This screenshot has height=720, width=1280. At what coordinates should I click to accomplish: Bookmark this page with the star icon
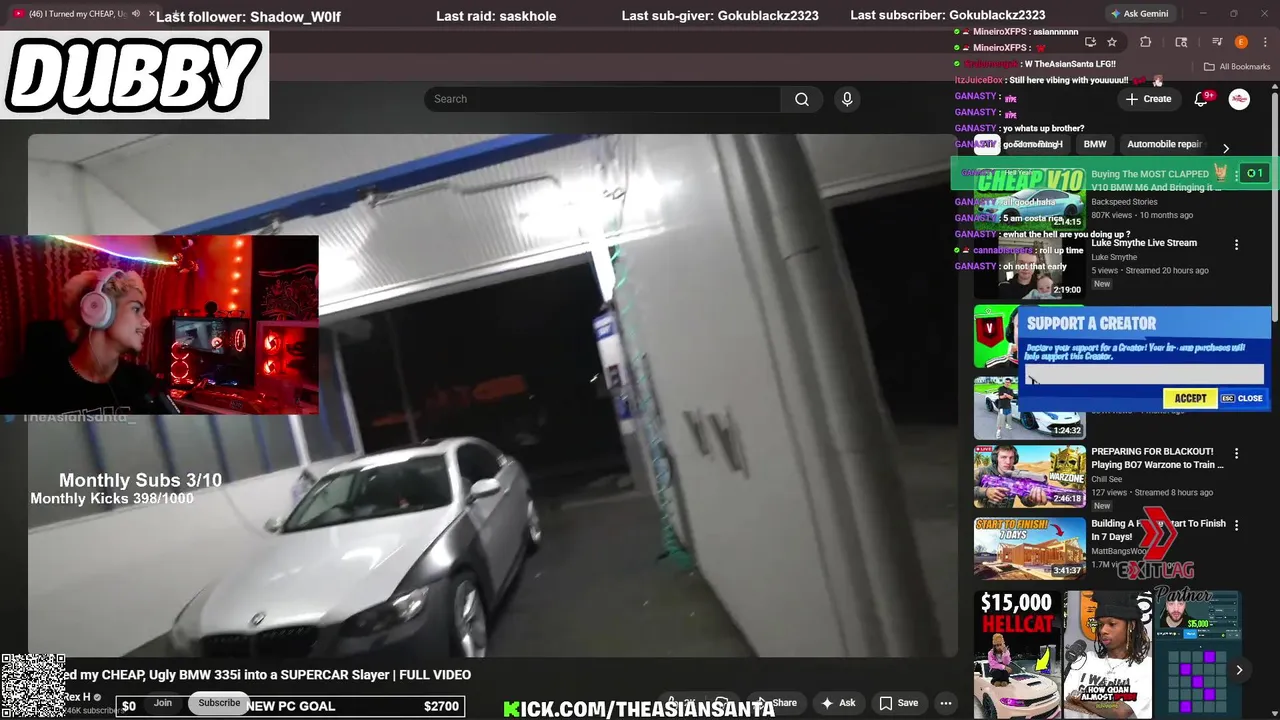tap(1112, 42)
